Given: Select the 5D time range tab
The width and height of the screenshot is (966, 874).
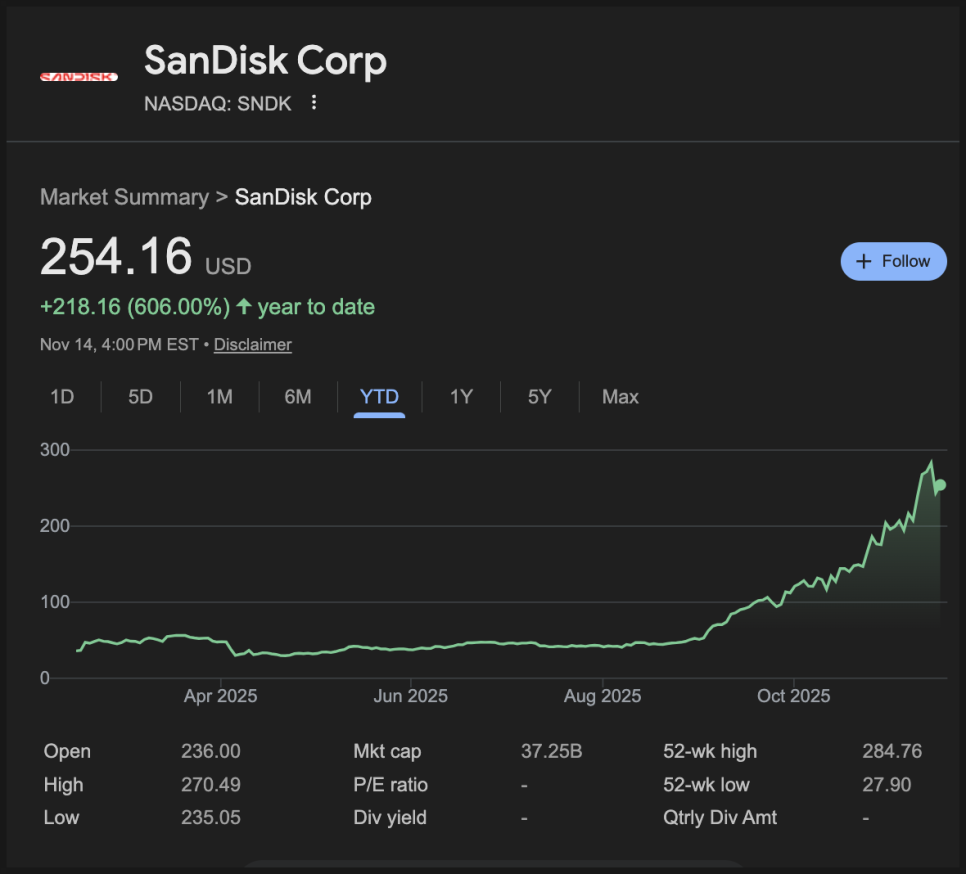Looking at the screenshot, I should click(x=140, y=397).
